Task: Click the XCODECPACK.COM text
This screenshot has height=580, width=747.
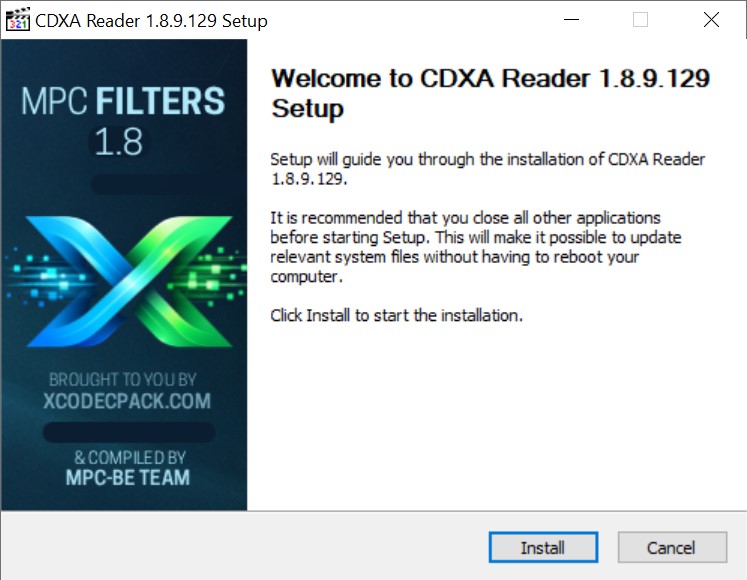Action: 127,401
